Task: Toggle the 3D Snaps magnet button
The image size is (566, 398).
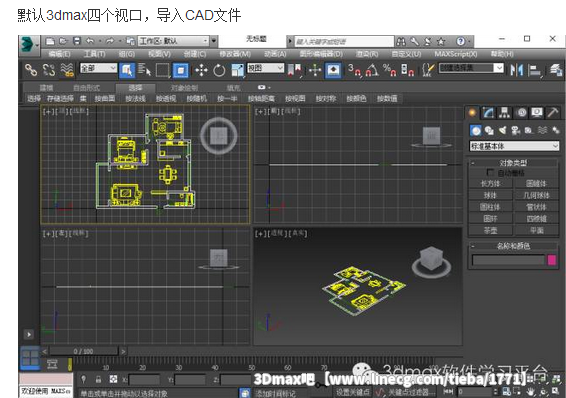Action: pos(354,70)
